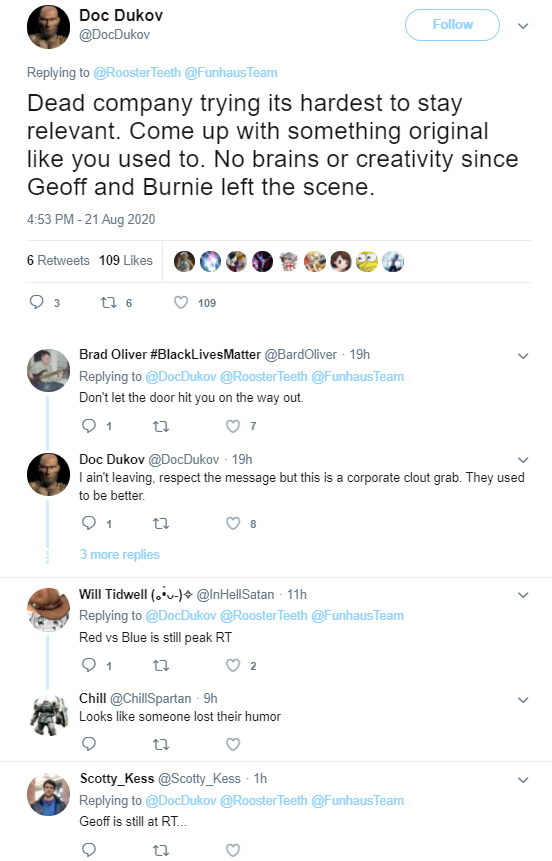Retweet Doc Dukov's main tweet
This screenshot has height=861, width=552.
(x=108, y=302)
